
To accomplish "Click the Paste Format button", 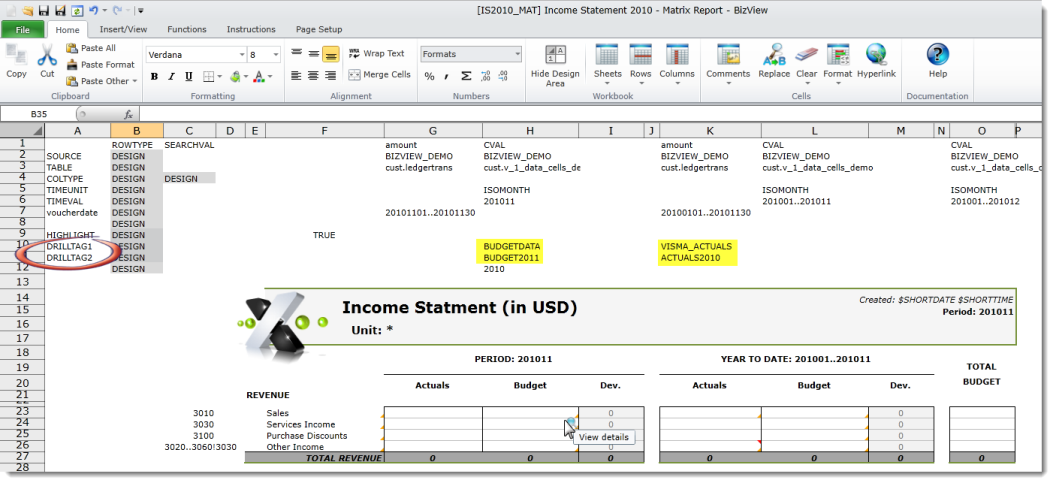I will 100,64.
